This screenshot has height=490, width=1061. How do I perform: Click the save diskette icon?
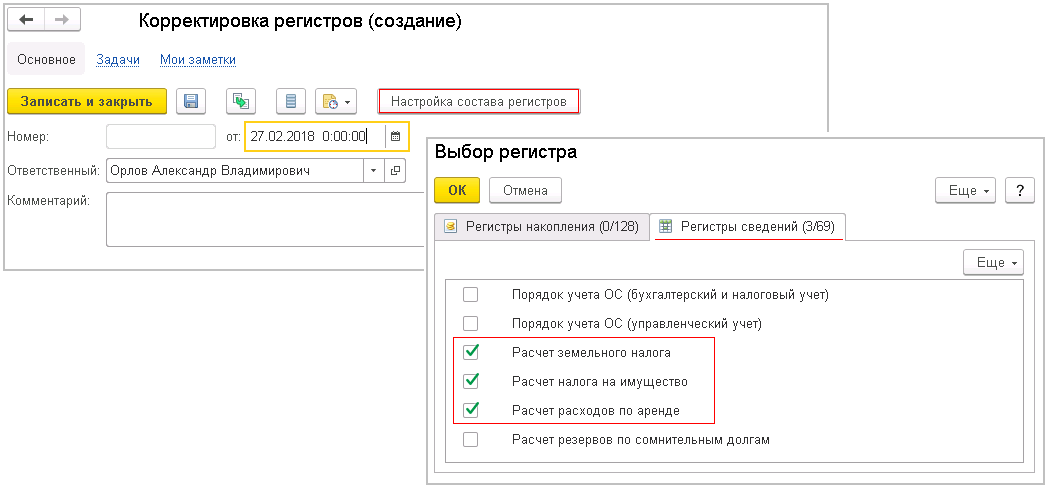click(191, 101)
